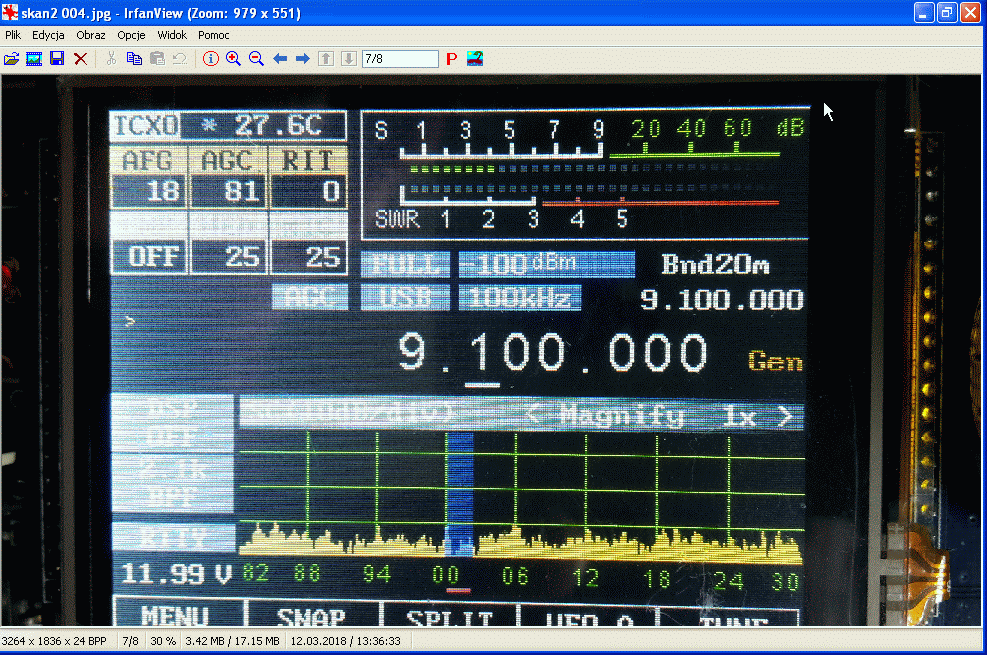Go to the next image with the right arrow

[x=302, y=59]
